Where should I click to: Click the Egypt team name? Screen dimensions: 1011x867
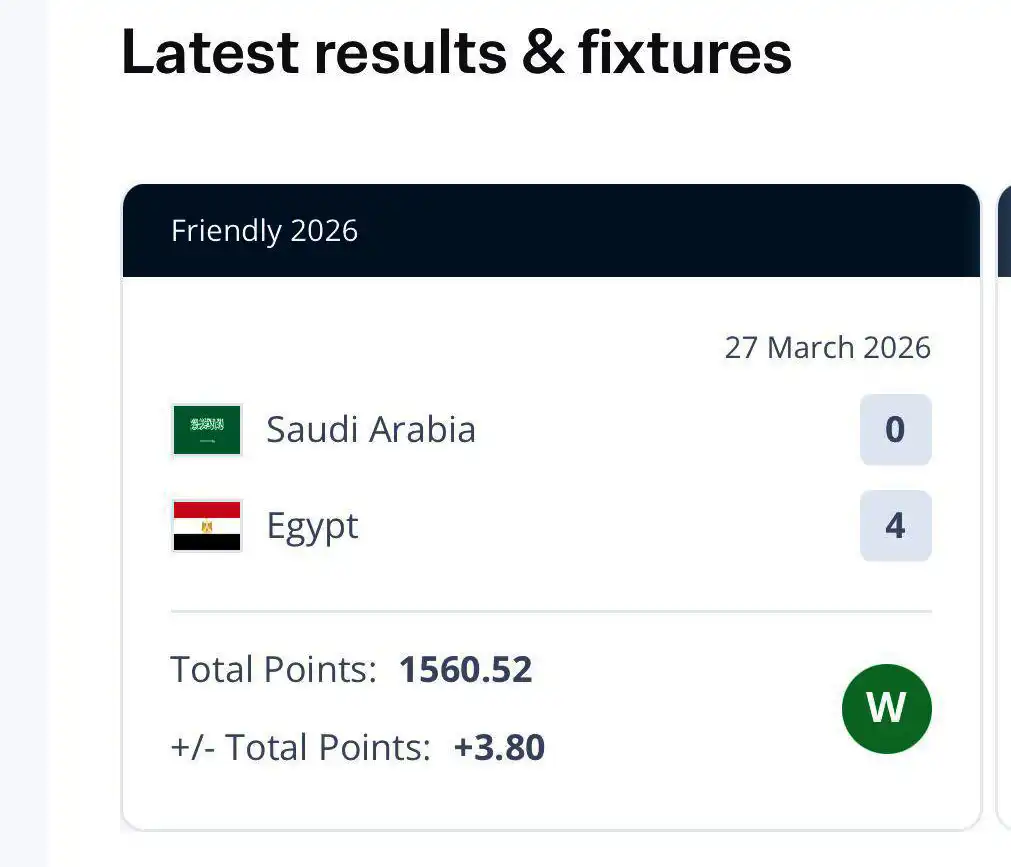coord(312,526)
